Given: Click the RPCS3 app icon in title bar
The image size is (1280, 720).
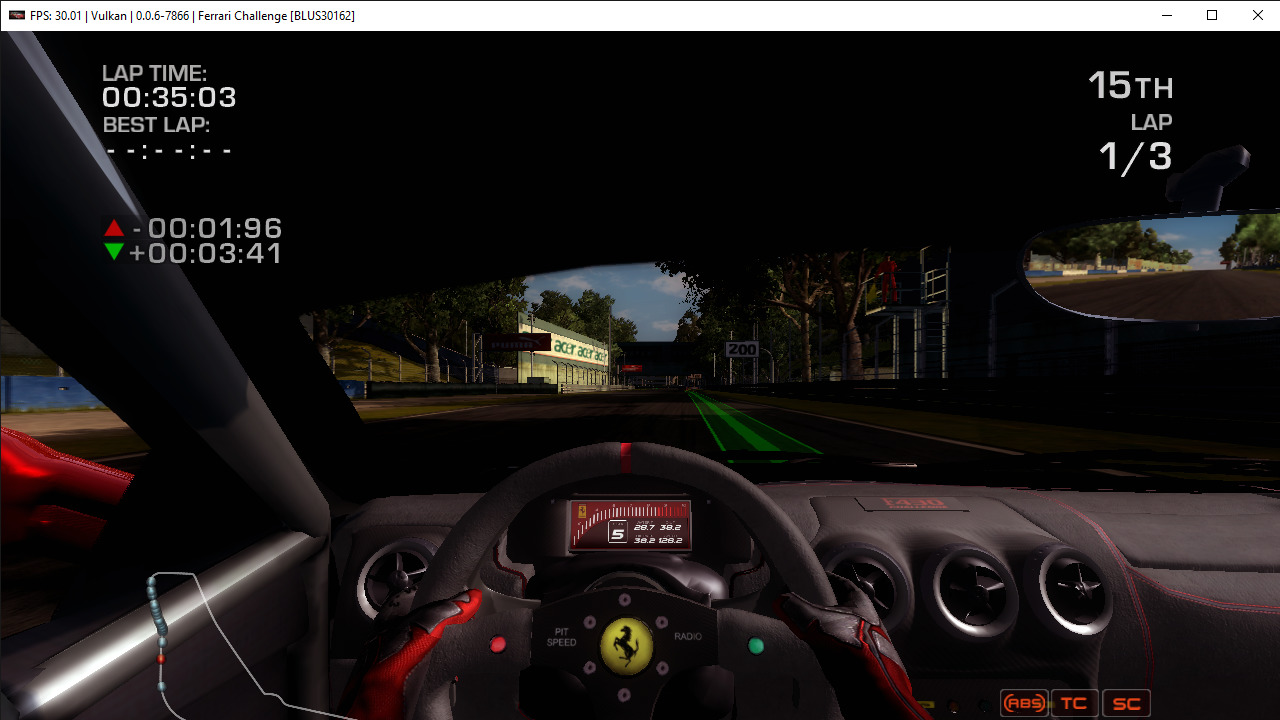Looking at the screenshot, I should (16, 15).
